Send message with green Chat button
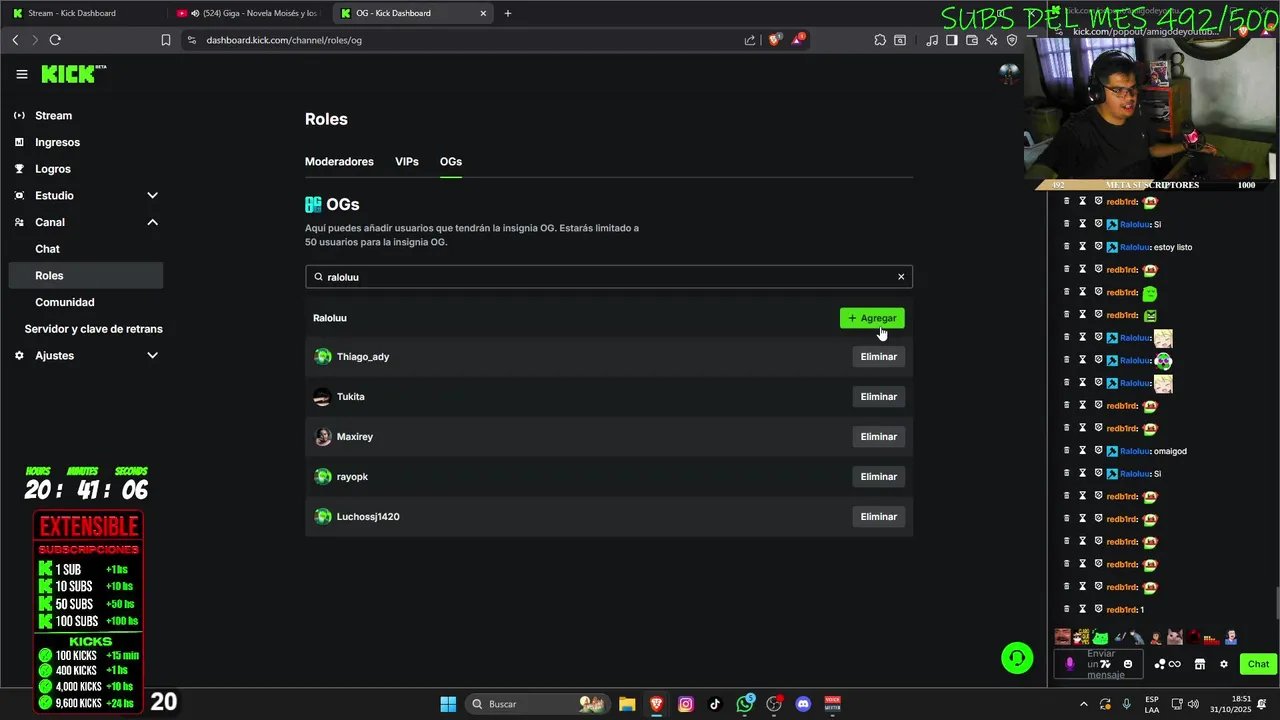1280x720 pixels. [x=1258, y=664]
